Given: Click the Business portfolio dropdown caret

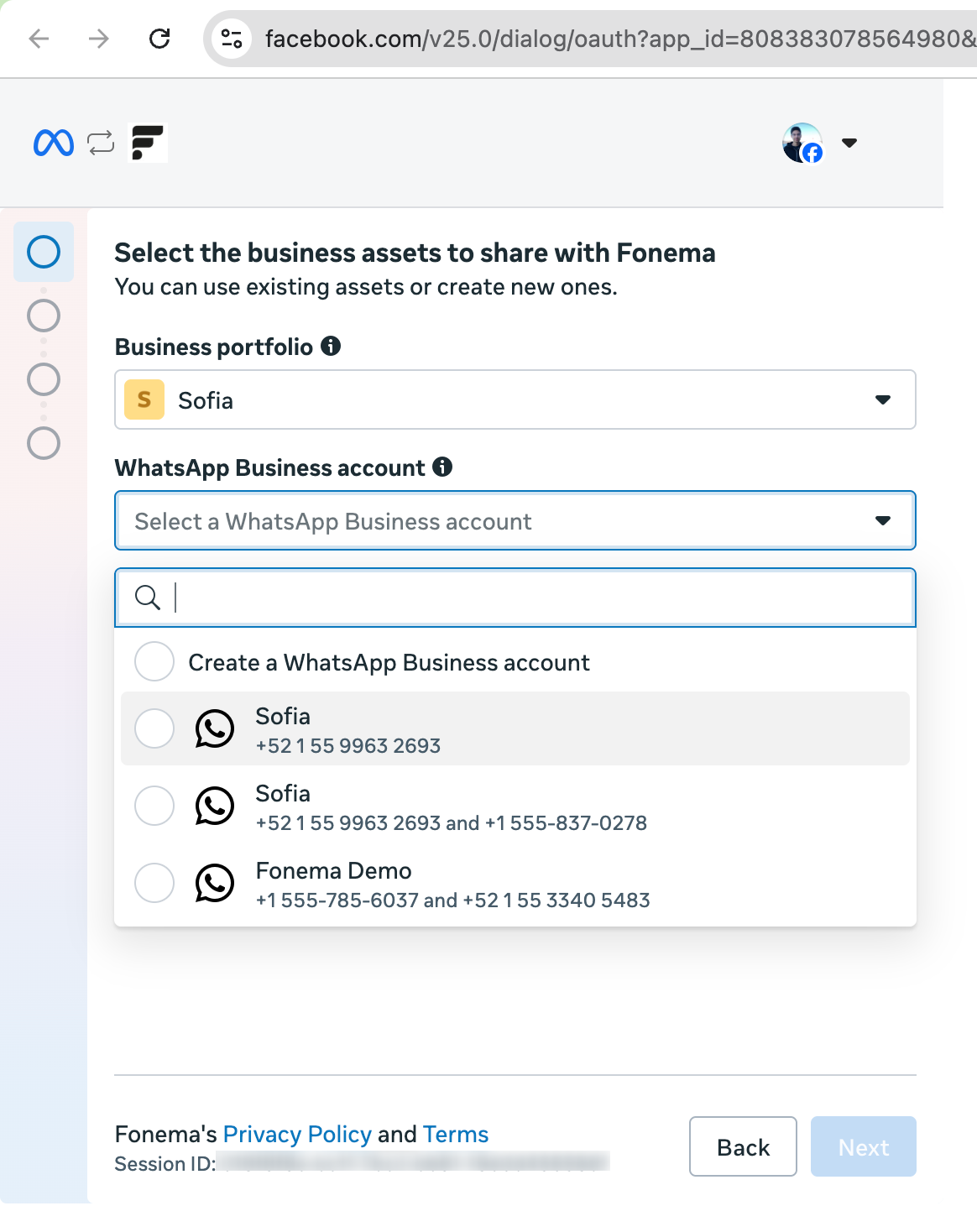Looking at the screenshot, I should (883, 399).
